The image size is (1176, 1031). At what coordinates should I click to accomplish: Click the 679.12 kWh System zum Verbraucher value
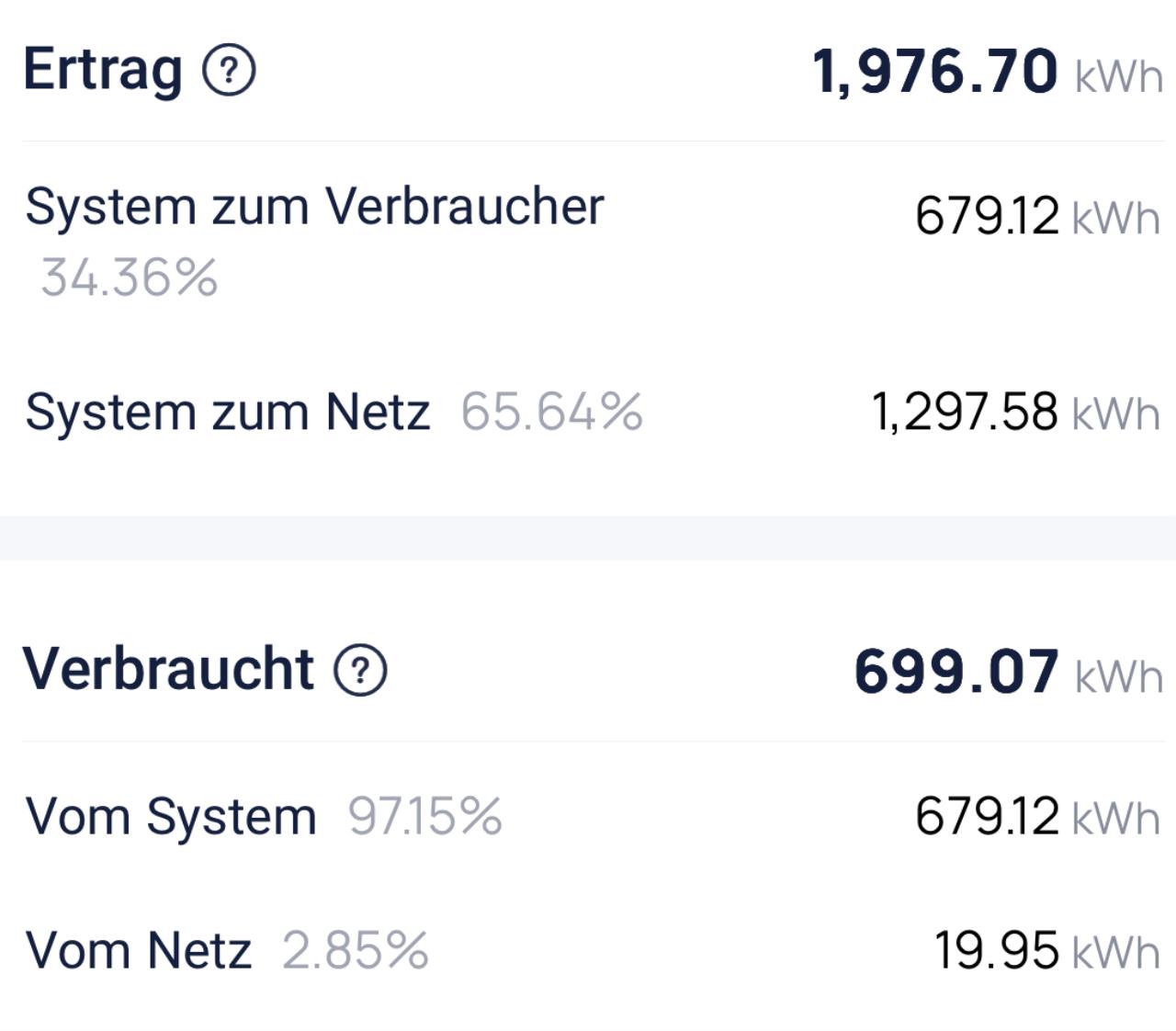pos(987,218)
